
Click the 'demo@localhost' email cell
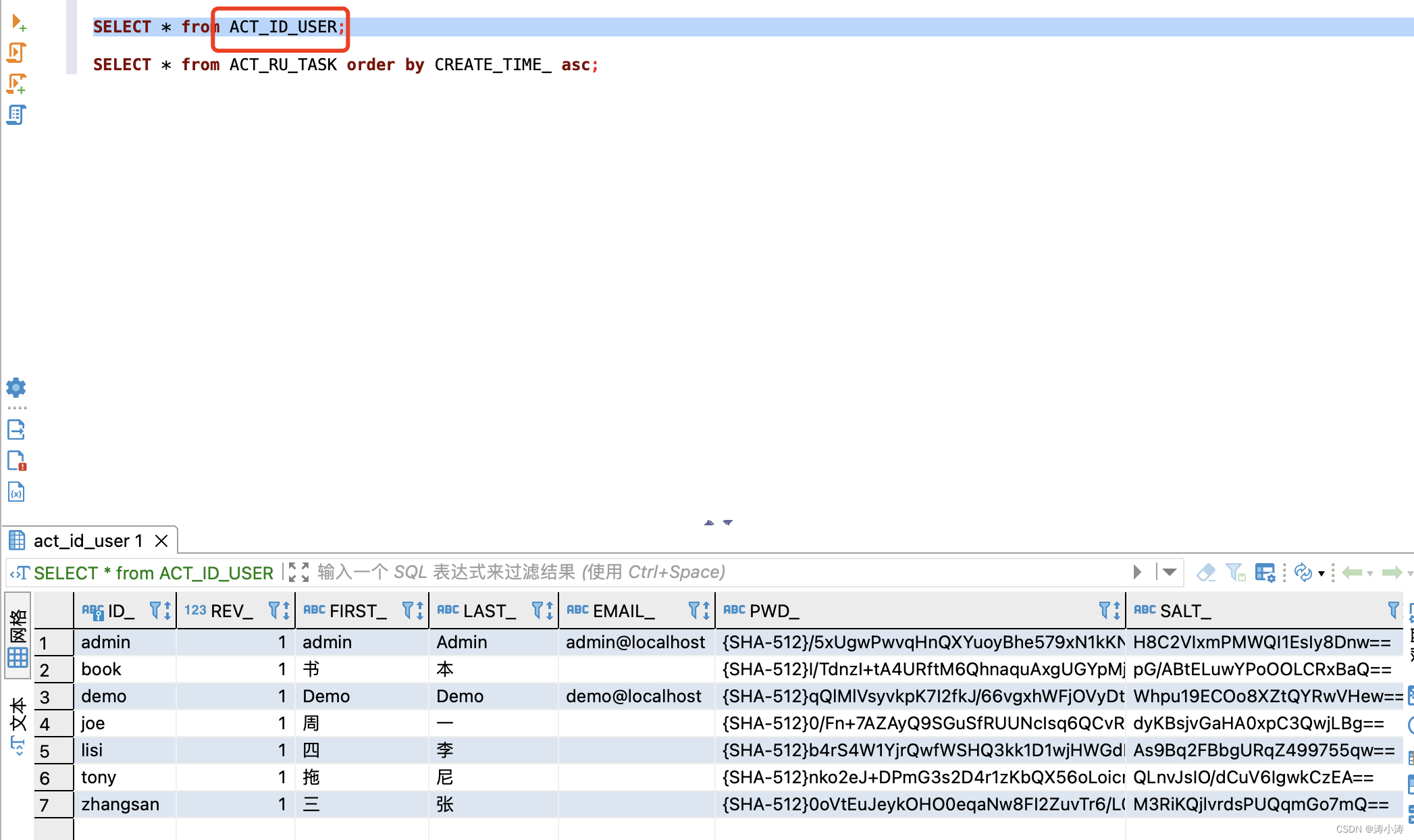click(636, 696)
